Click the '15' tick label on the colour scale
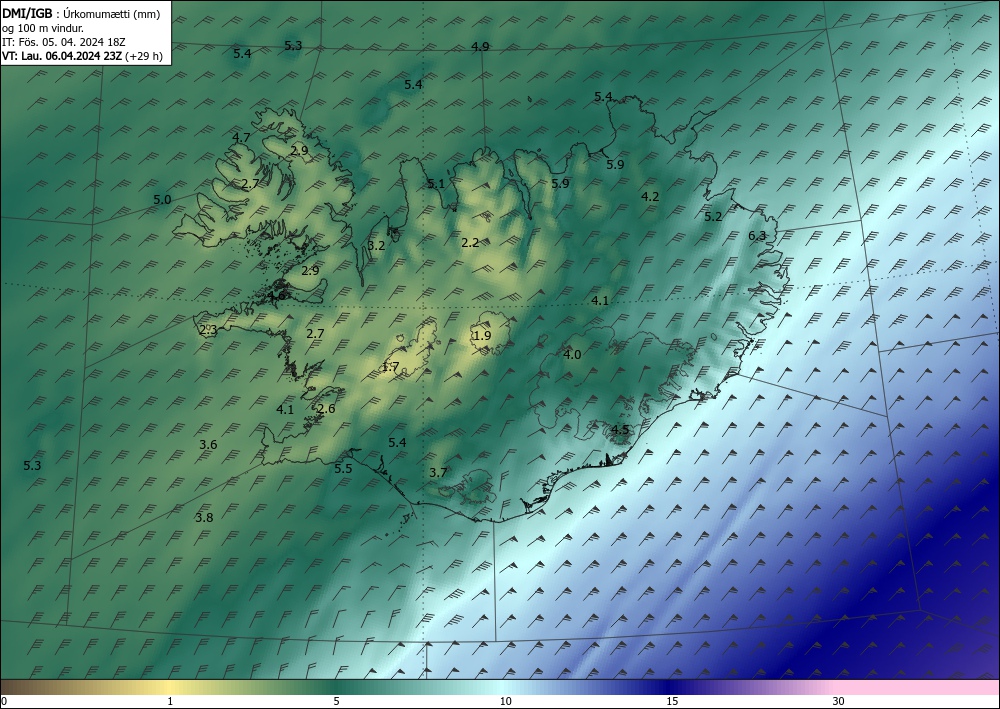Viewport: 1000px width, 709px height. (672, 702)
